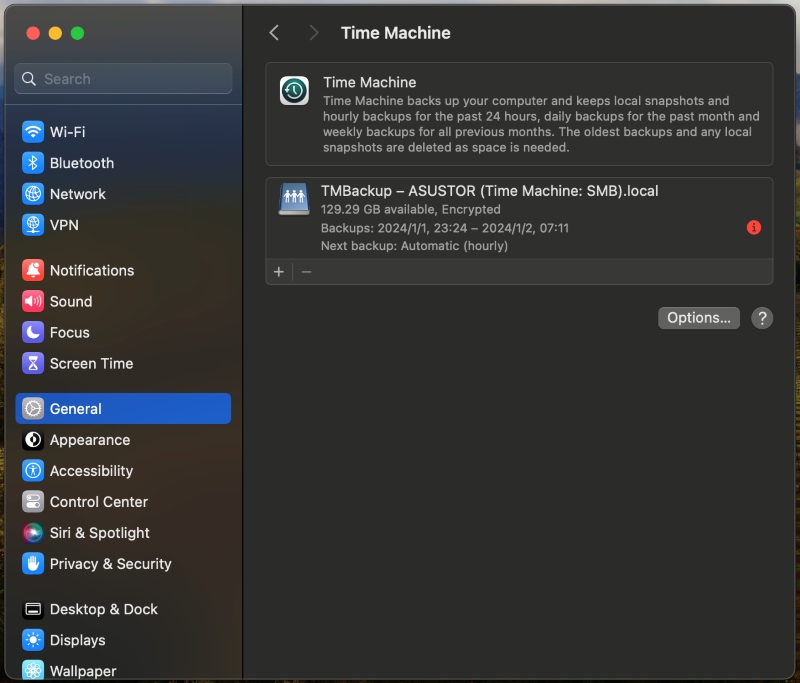Click the Accessibility icon in sidebar

coord(33,471)
